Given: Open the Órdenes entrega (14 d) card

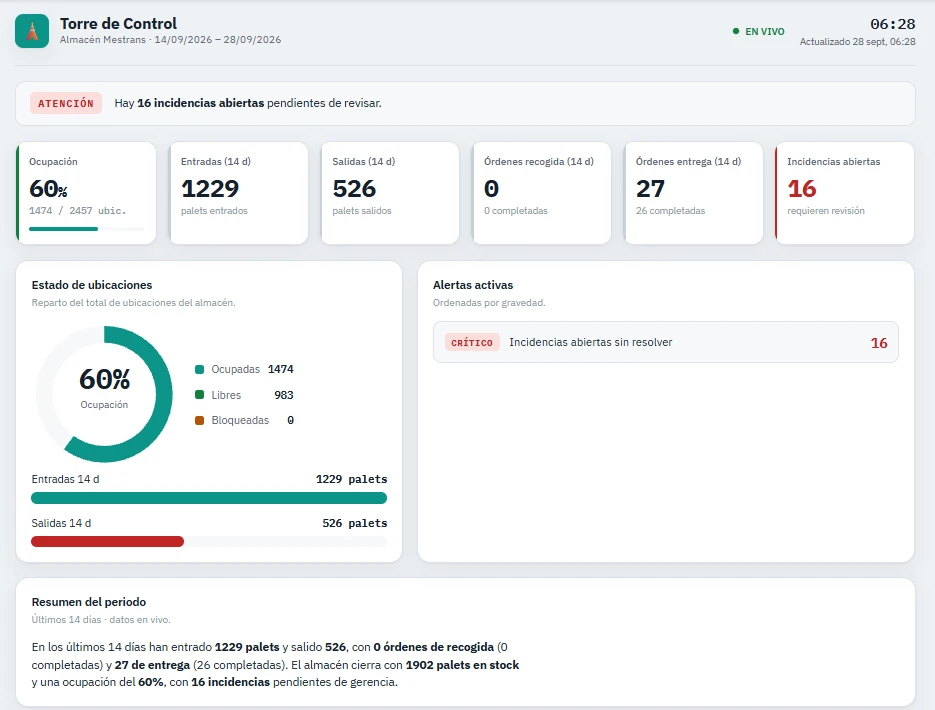Looking at the screenshot, I should [x=693, y=193].
